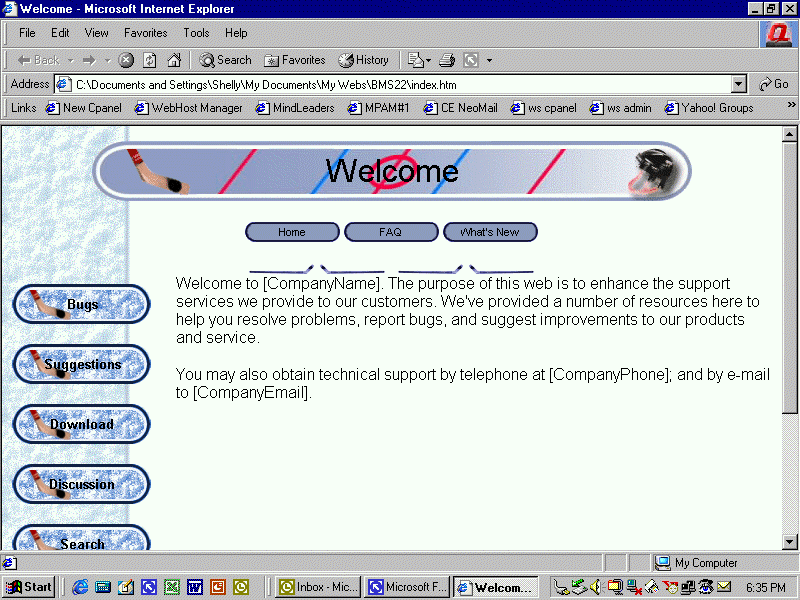The height and width of the screenshot is (600, 800).
Task: Open the Help menu
Action: coord(236,33)
